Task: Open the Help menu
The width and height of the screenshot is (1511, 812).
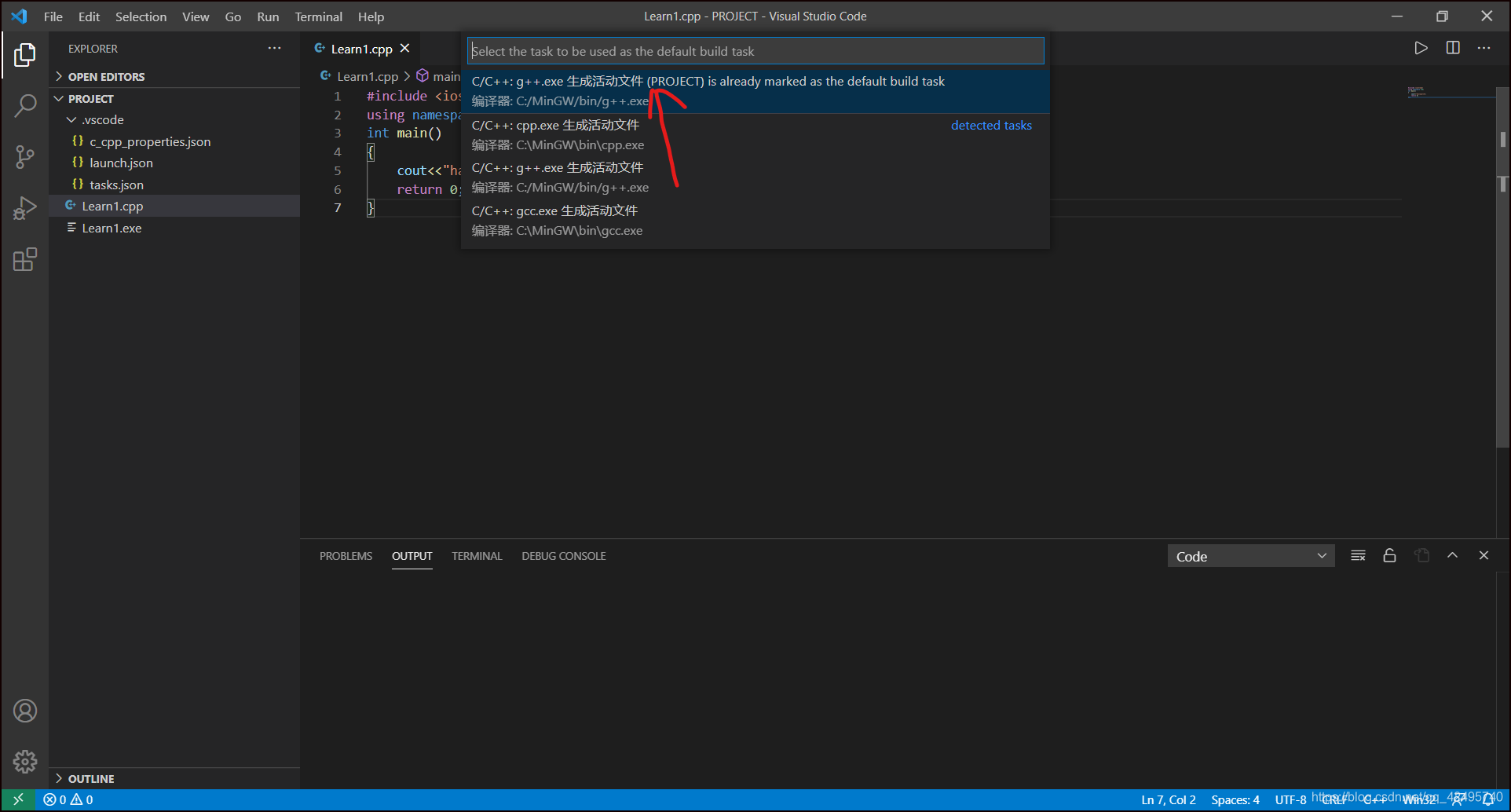Action: pyautogui.click(x=371, y=16)
